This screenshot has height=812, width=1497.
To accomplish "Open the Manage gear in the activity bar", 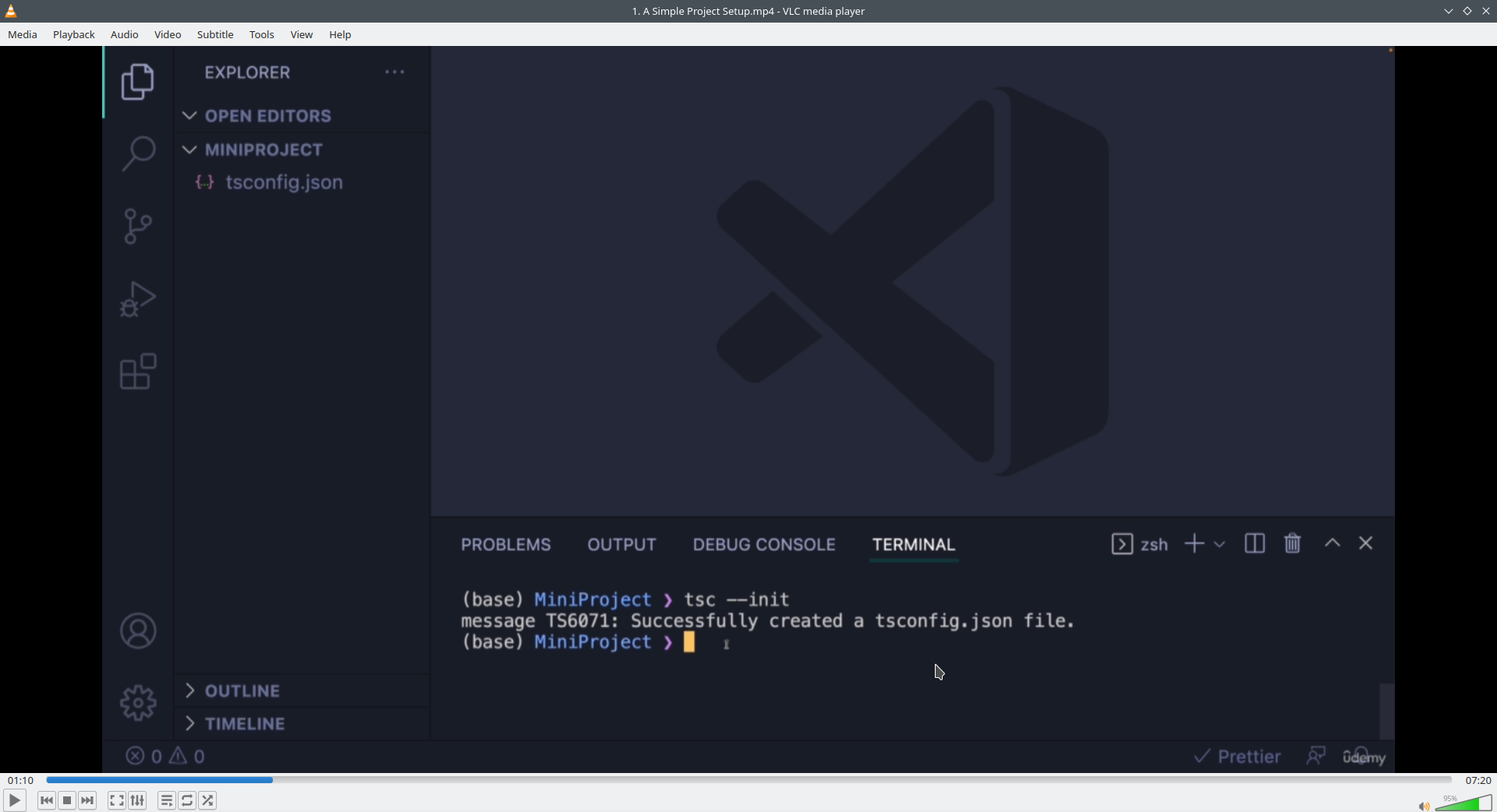I will pos(138,703).
